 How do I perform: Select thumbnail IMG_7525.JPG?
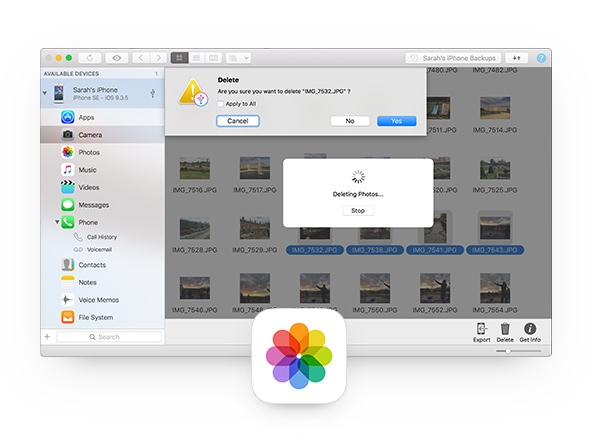point(495,169)
